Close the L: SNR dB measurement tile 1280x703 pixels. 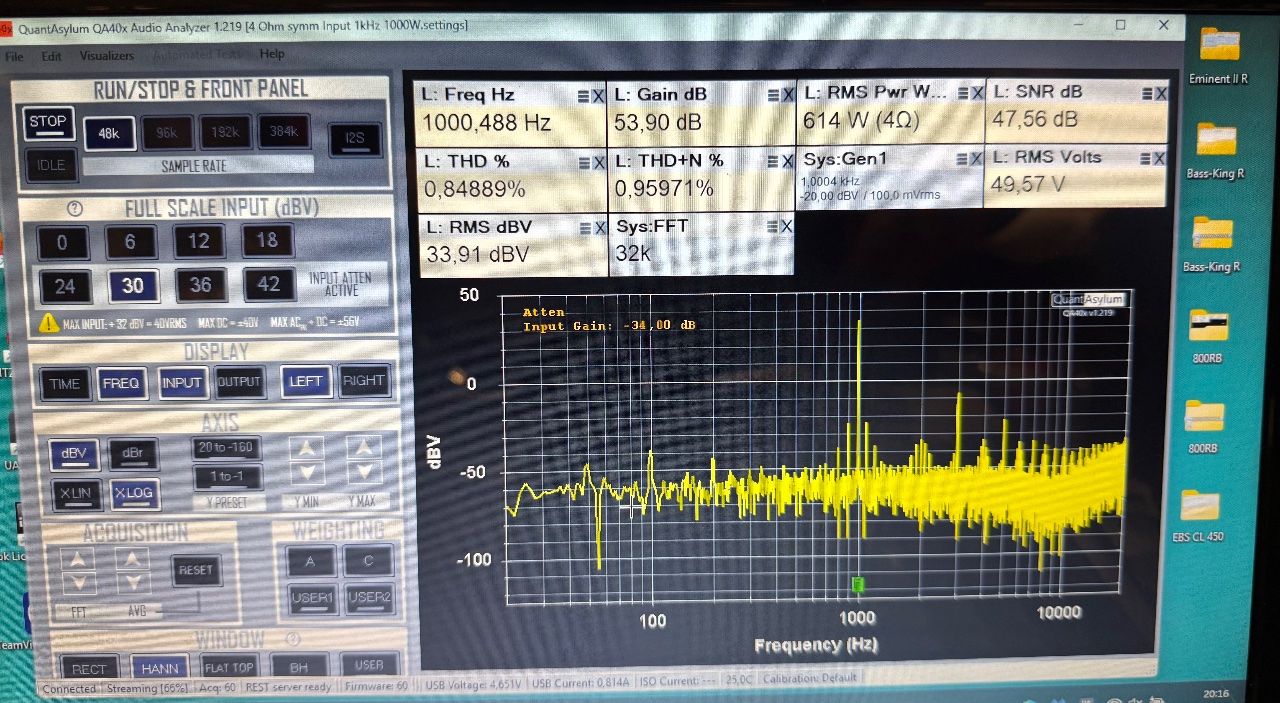1160,93
